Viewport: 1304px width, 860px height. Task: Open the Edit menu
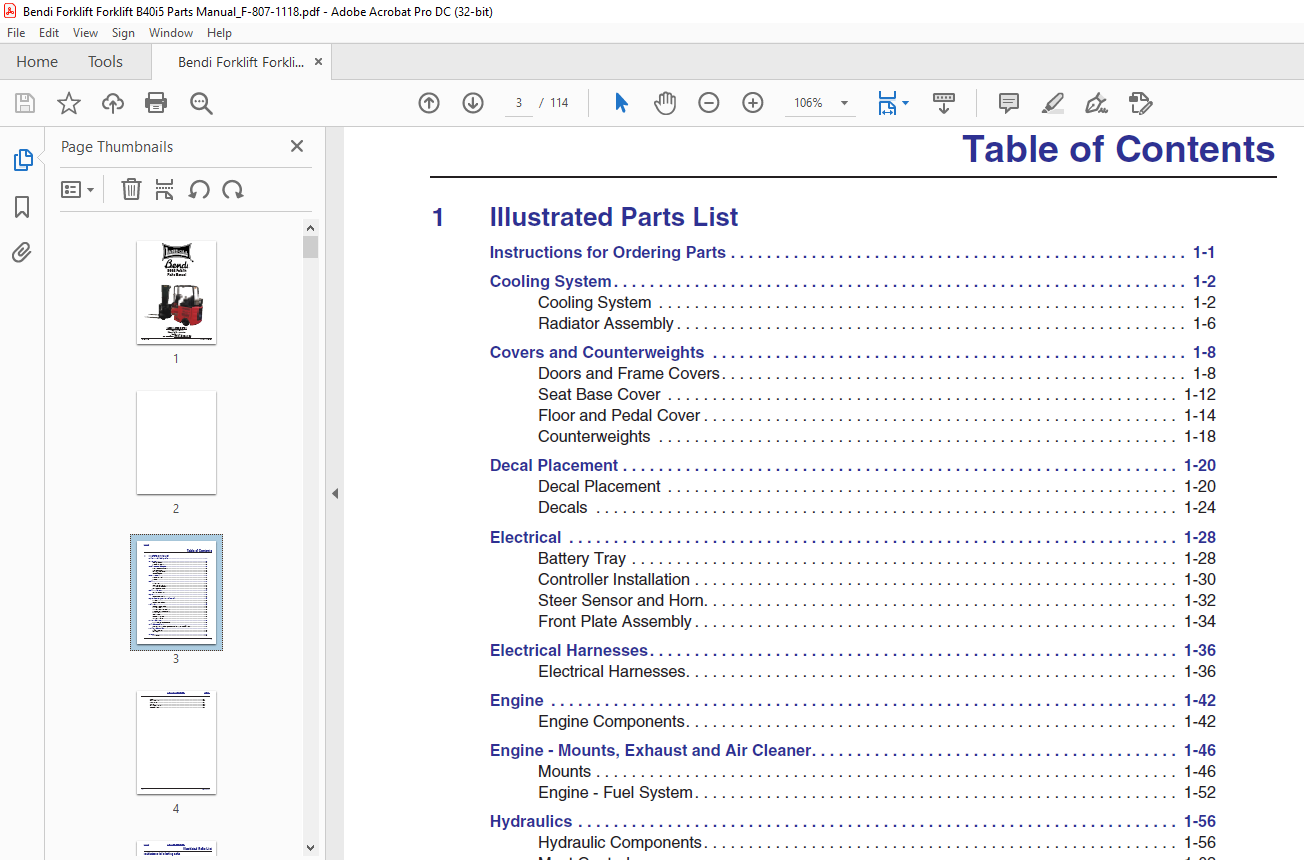tap(49, 33)
